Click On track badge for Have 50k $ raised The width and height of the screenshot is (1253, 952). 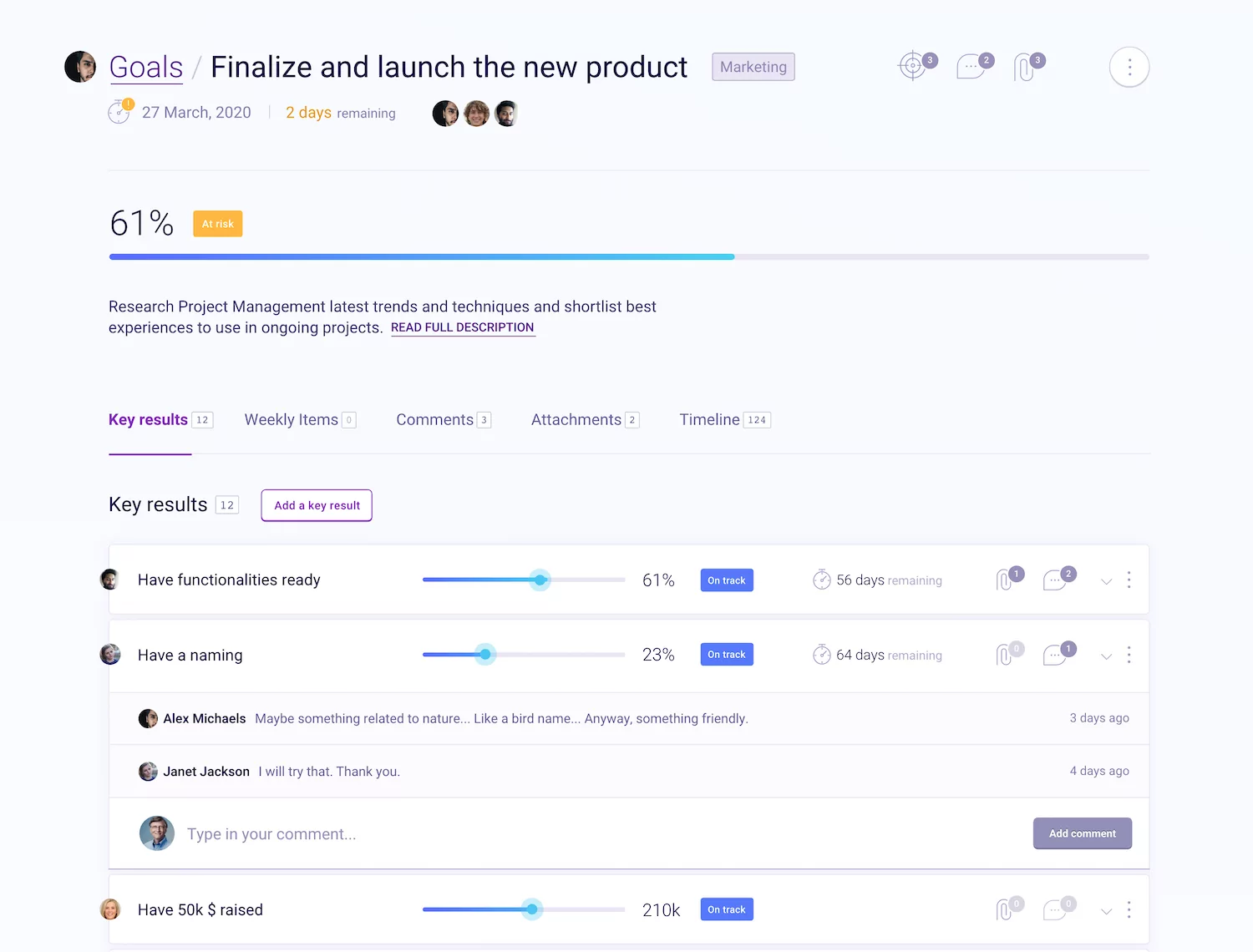click(727, 909)
